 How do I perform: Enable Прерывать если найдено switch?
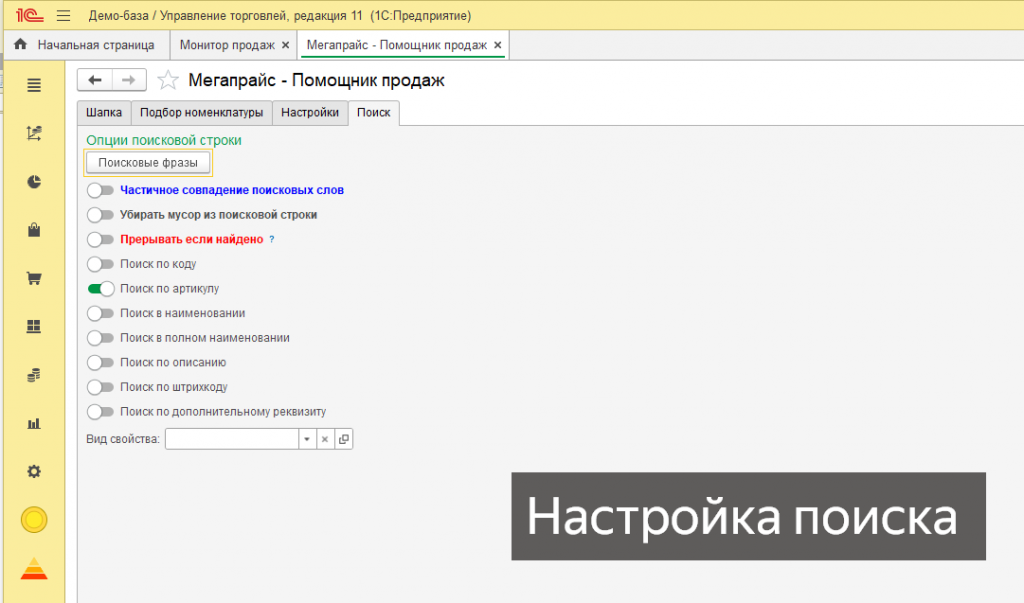pos(101,240)
